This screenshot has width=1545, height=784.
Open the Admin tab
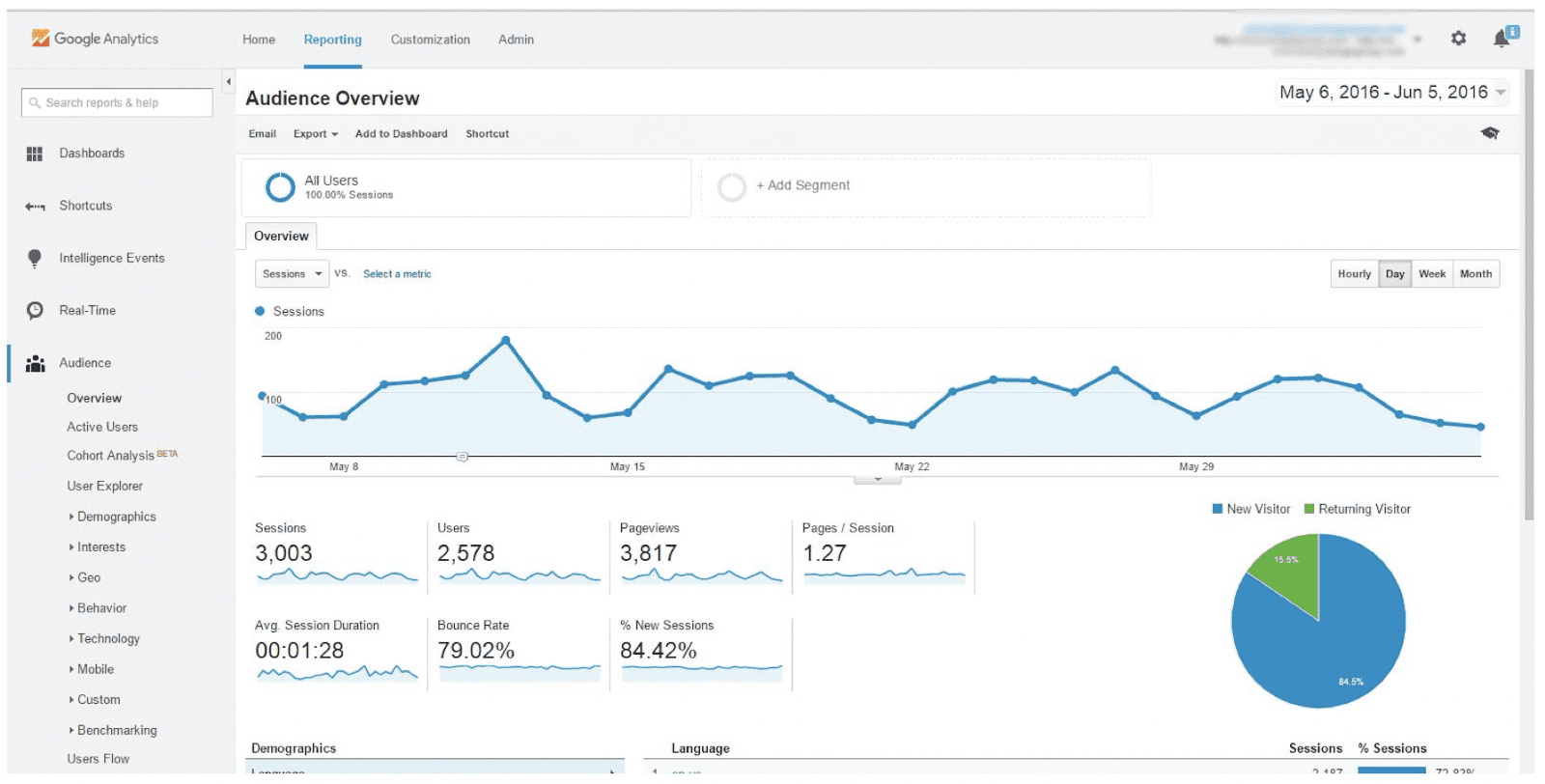tap(516, 40)
